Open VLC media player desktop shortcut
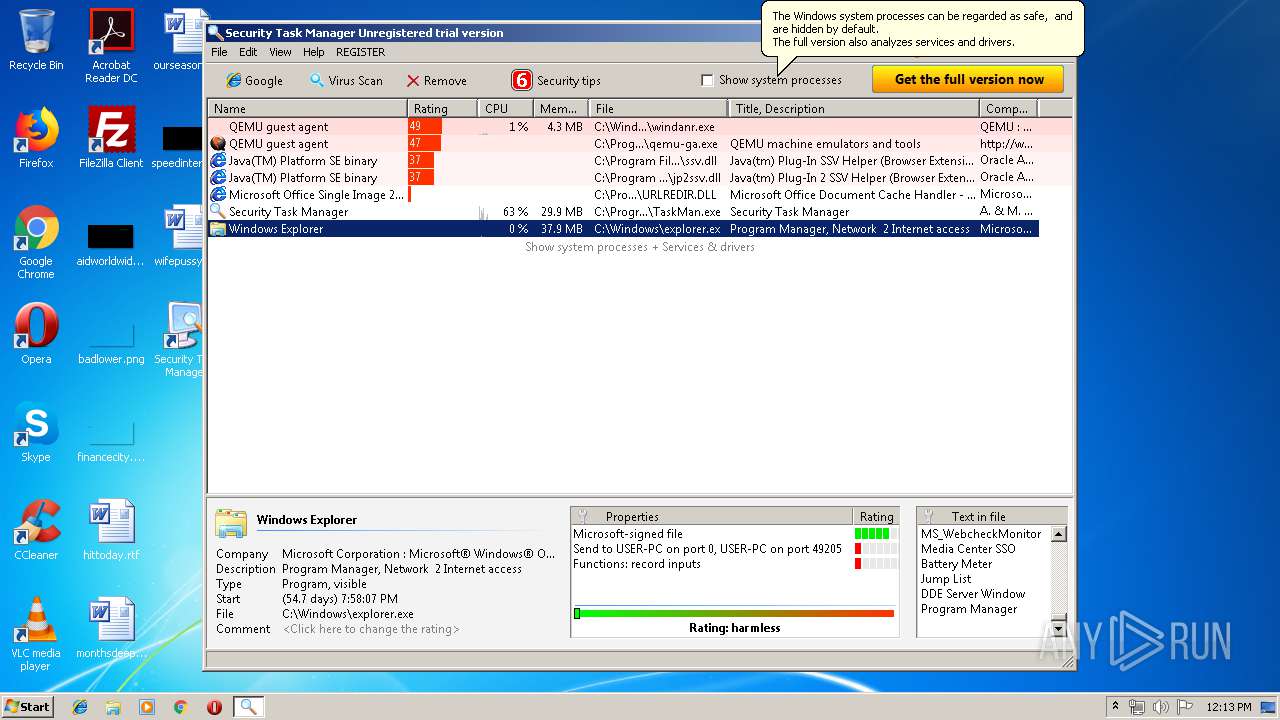The image size is (1280, 720). 36,634
